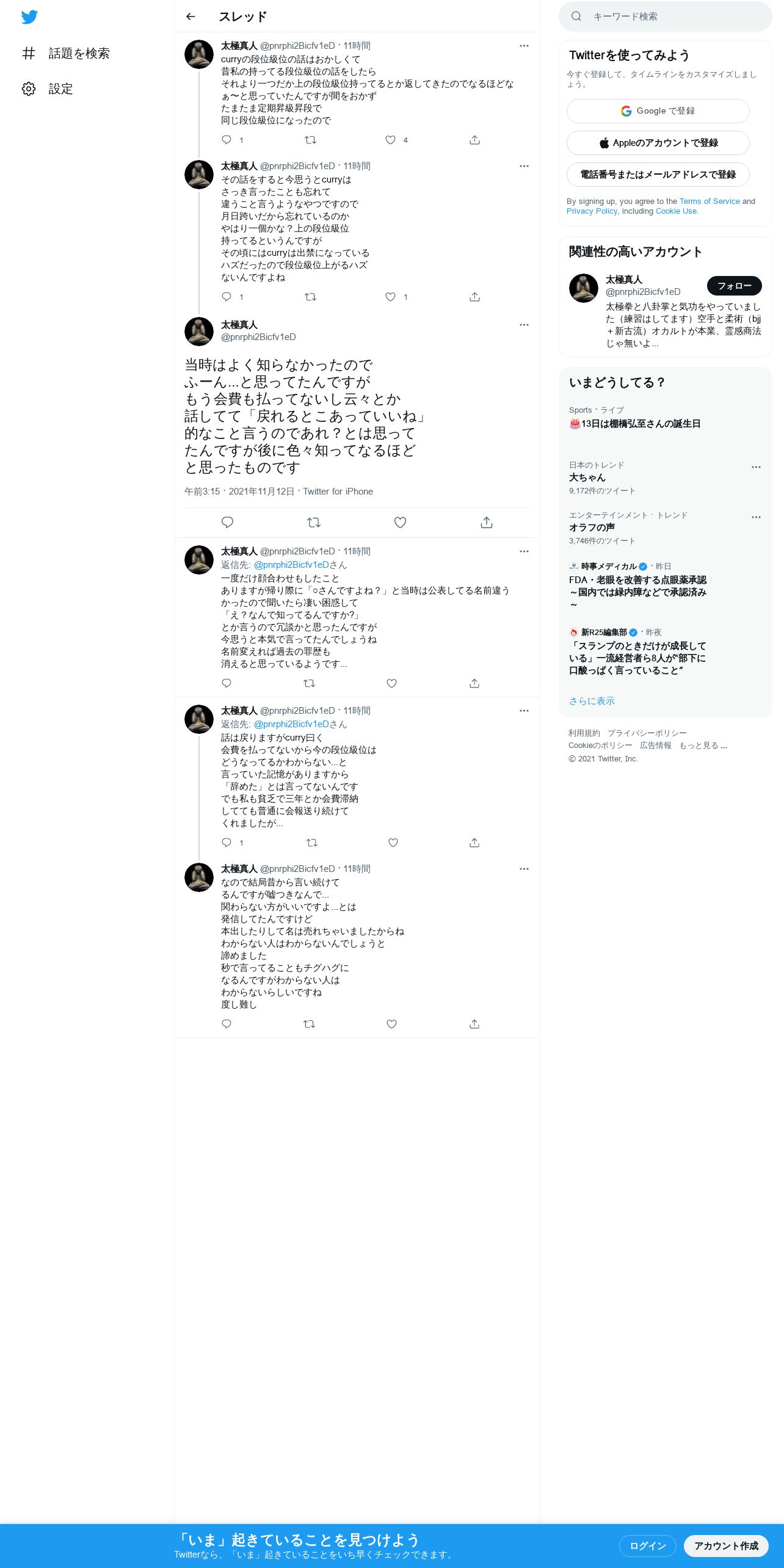784x1568 pixels.
Task: Retweet the main tweet dated 2021年11月12日
Action: click(313, 523)
